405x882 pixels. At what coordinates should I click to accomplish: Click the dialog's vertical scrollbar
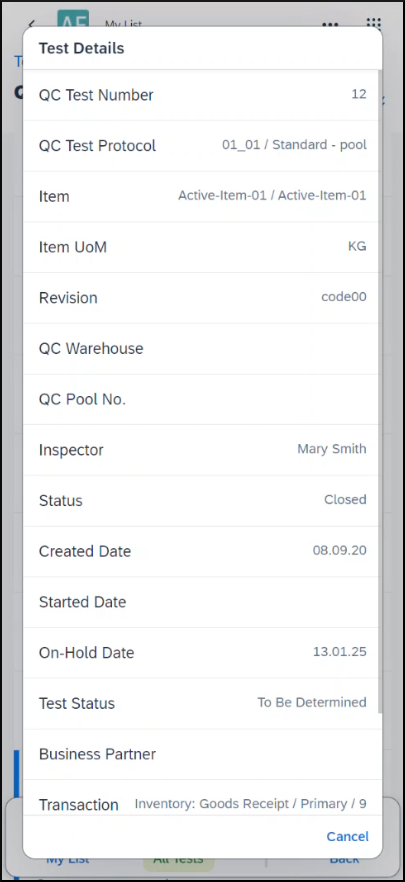380,392
